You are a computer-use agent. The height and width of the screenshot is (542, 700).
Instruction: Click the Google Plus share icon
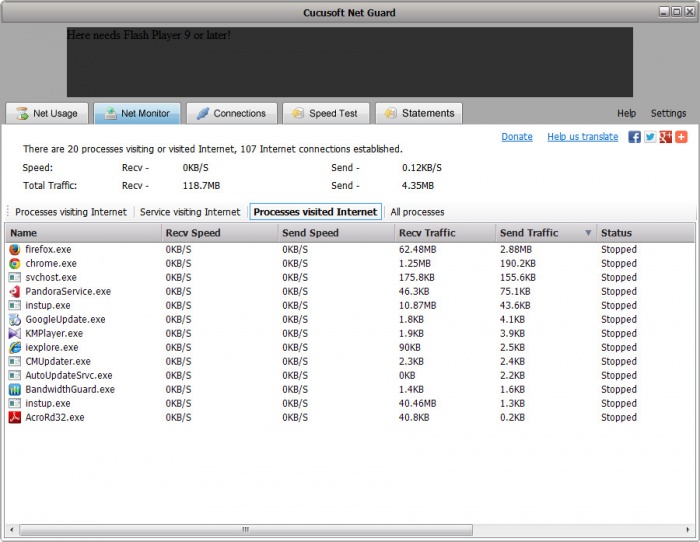pos(665,137)
